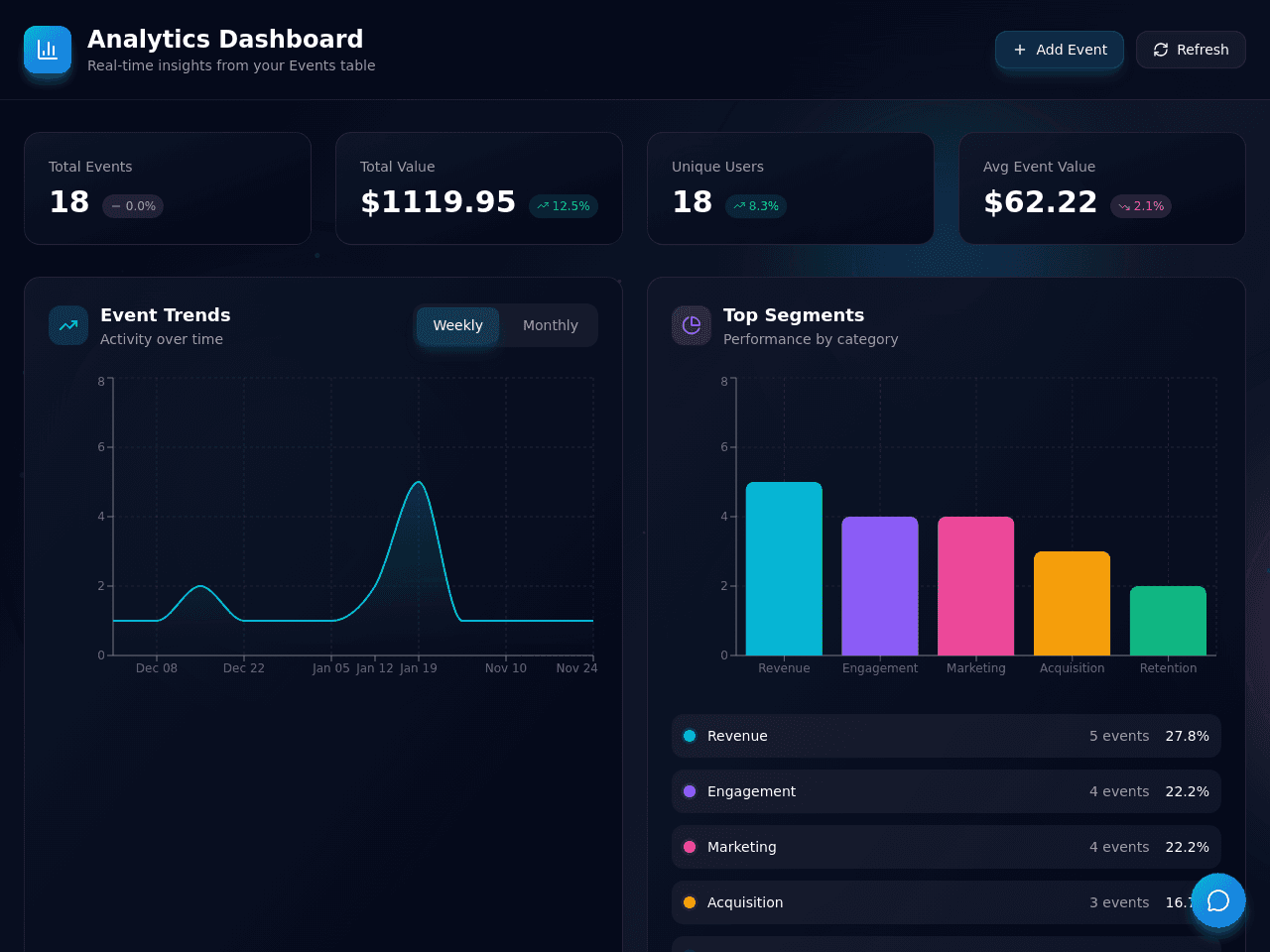This screenshot has height=952, width=1270.
Task: Click the 27.8% value in Revenue row
Action: pos(1187,736)
